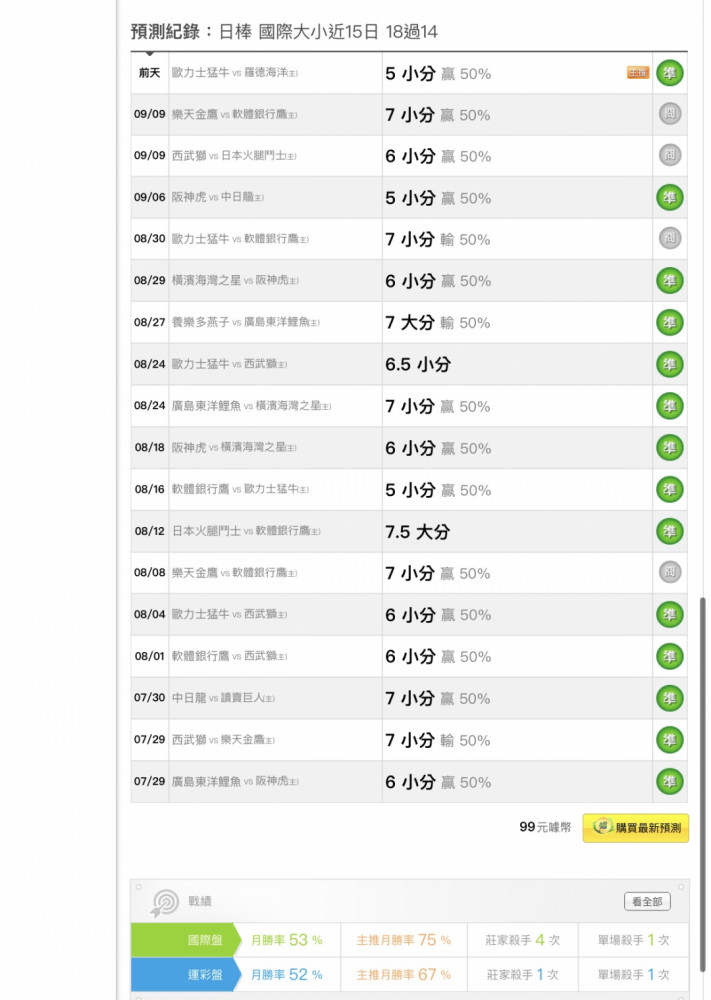
Task: Click green 準 badge on 08/12 日本火腿鬥士 row
Action: [669, 531]
